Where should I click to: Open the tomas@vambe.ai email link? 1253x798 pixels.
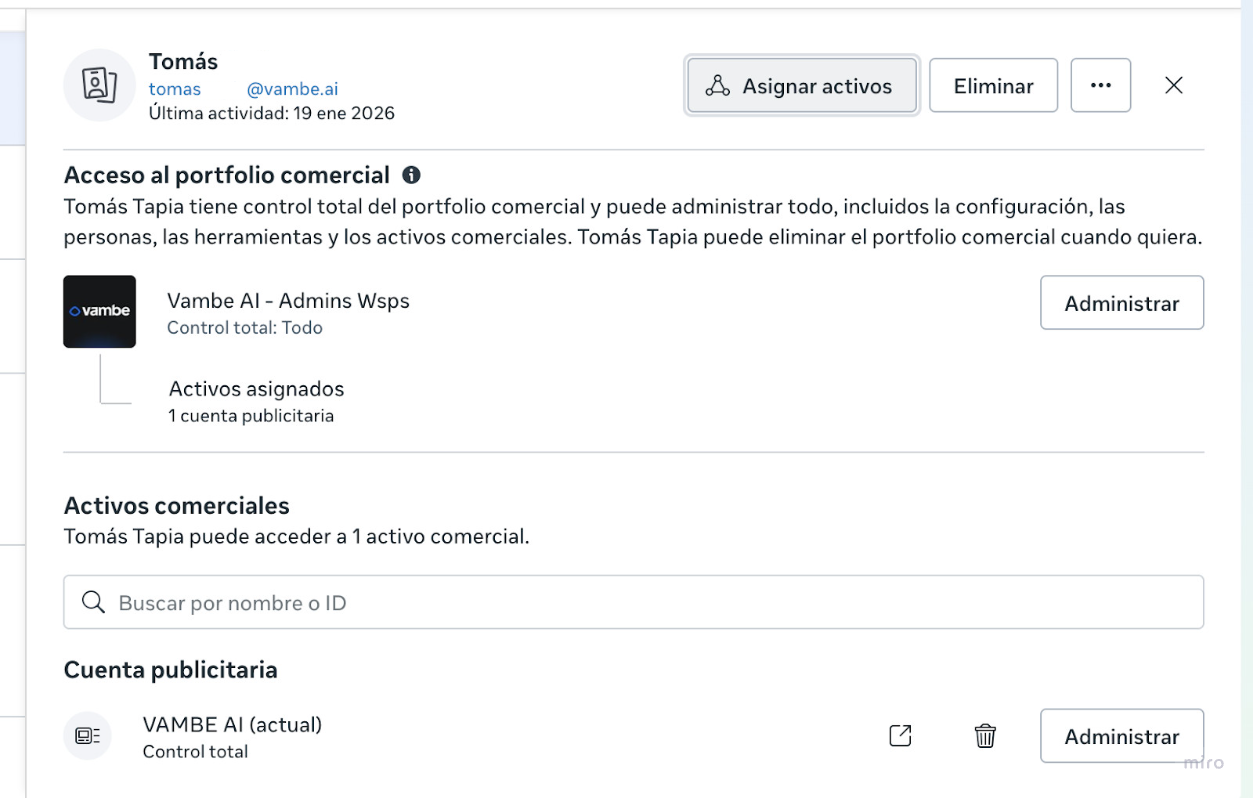point(244,89)
